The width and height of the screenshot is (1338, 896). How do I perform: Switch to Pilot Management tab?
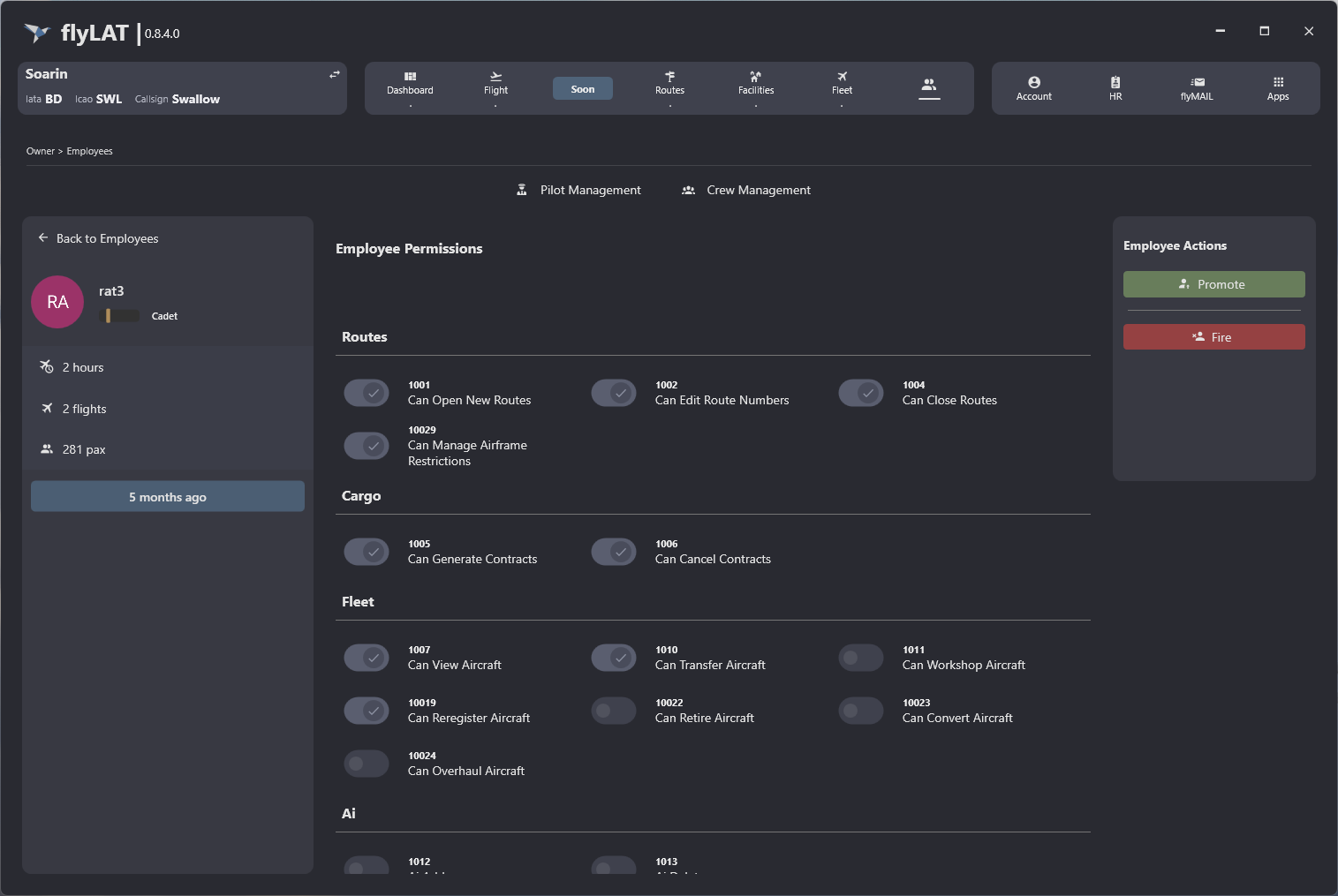579,190
